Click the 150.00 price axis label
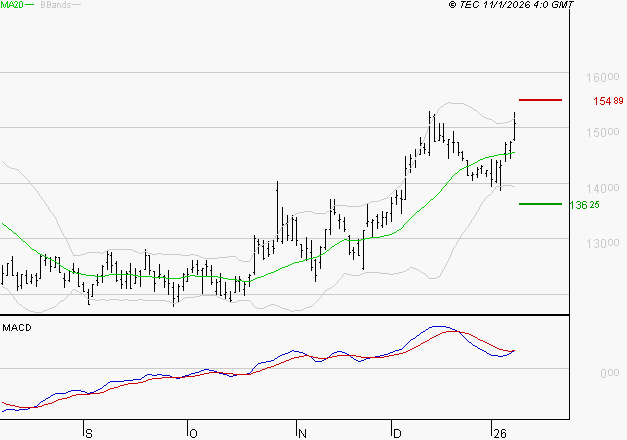 603,132
